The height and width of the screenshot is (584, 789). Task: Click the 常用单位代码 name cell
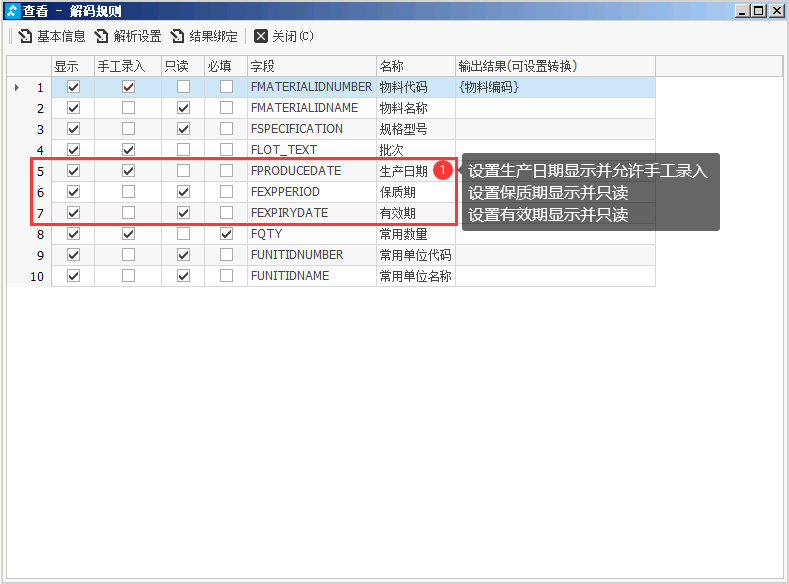416,255
